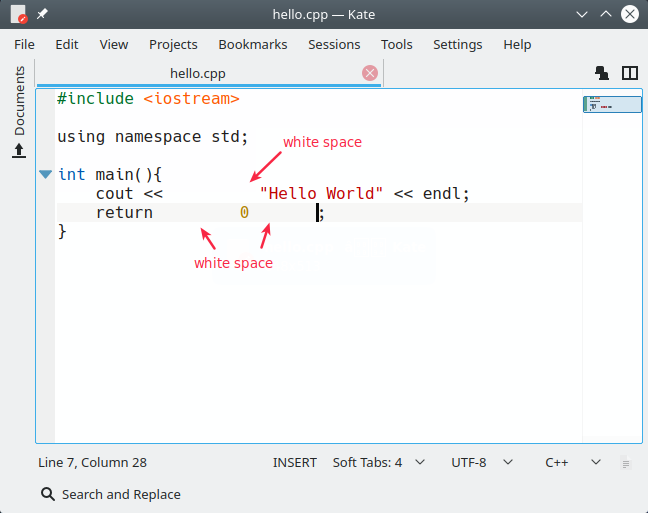The width and height of the screenshot is (648, 513).
Task: Toggle the Documents sidebar panel
Action: tap(19, 100)
